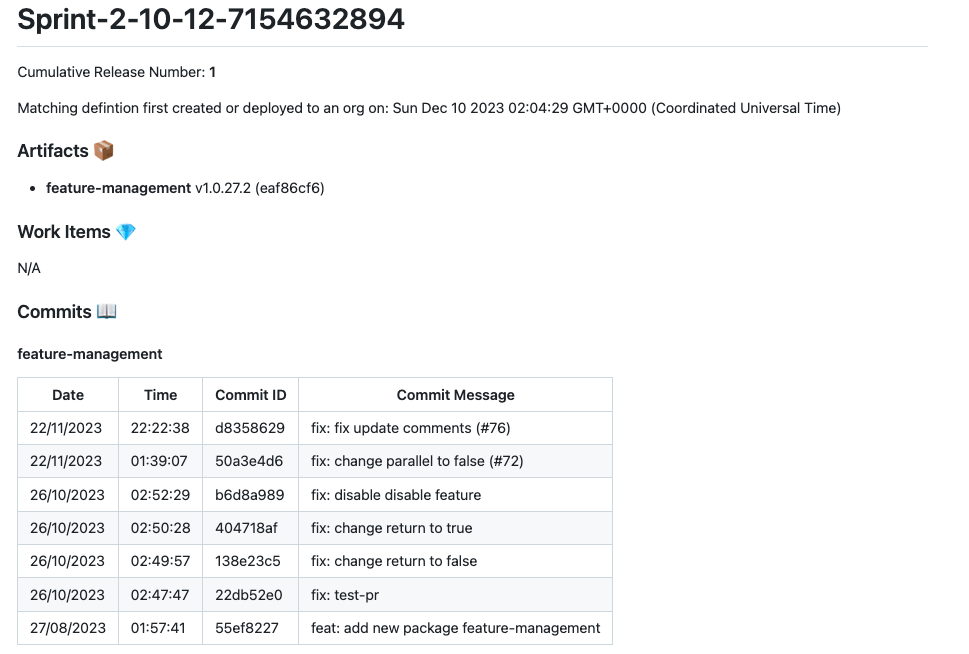The height and width of the screenshot is (654, 969).
Task: Click the "fix: disable disable feature" message cell
Action: coord(396,495)
